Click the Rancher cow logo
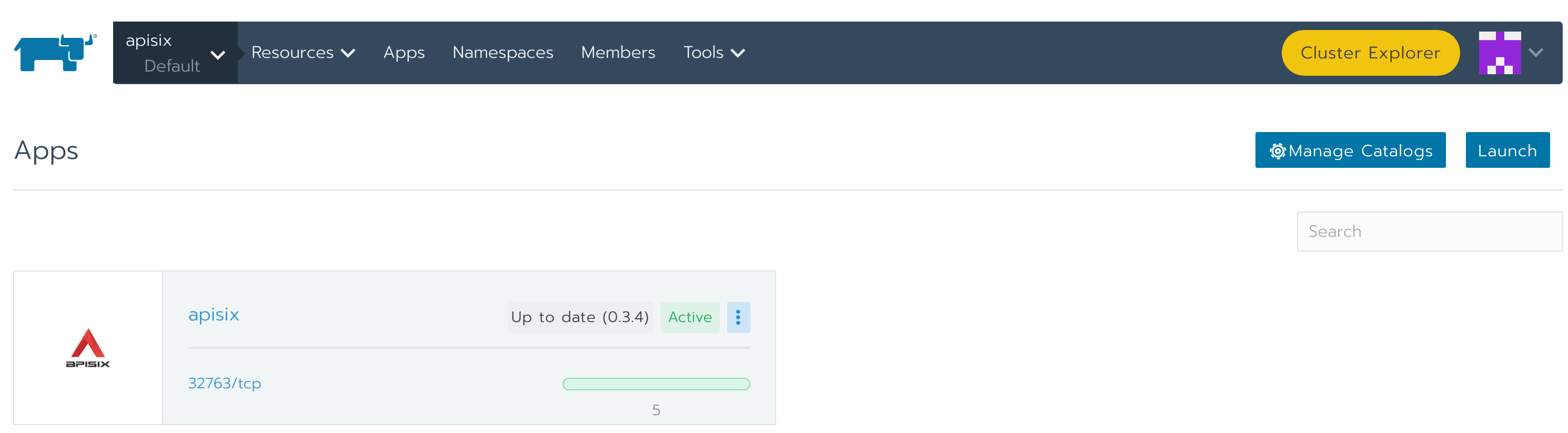 55,53
